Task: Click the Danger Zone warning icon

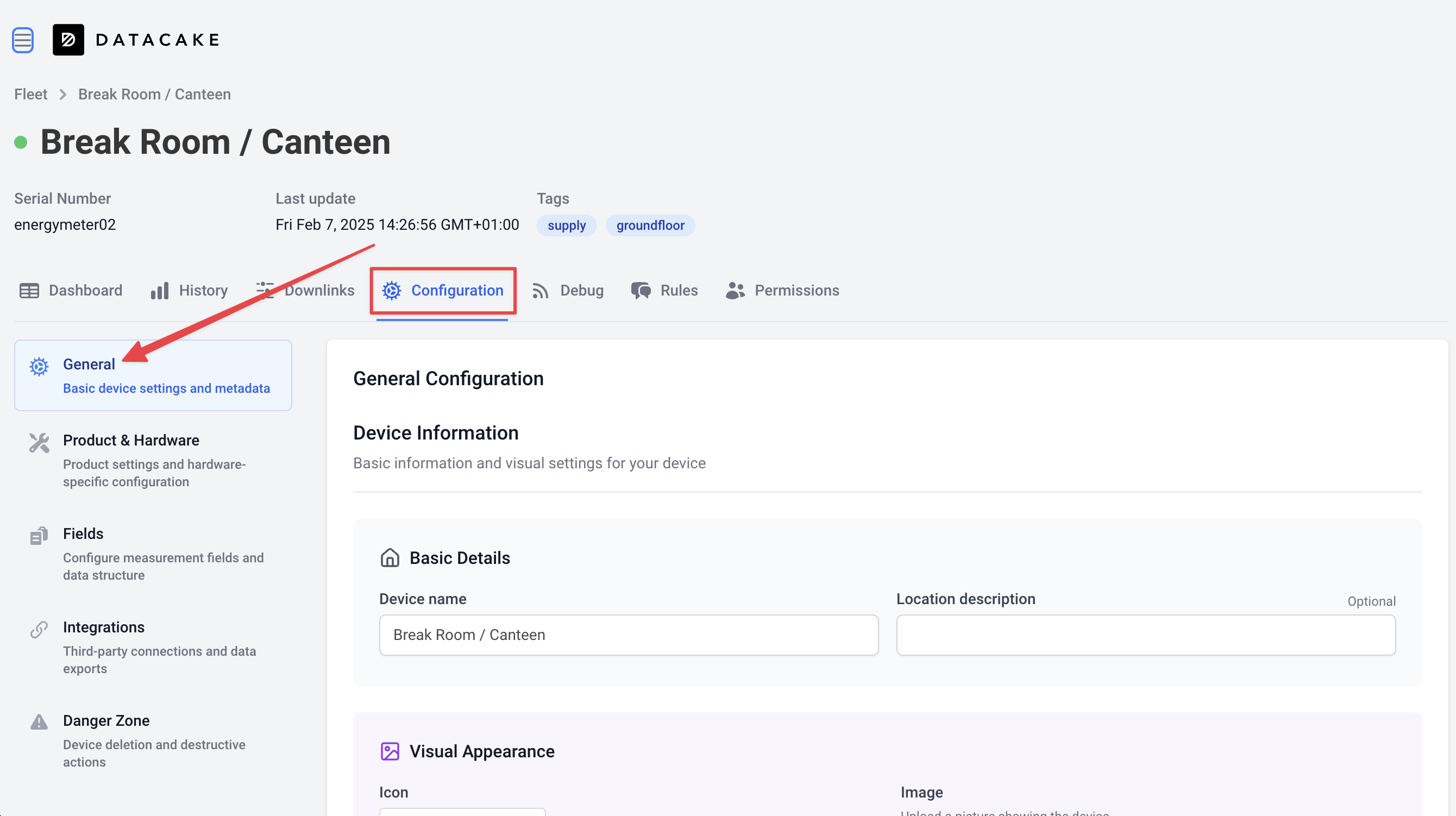Action: [x=39, y=721]
